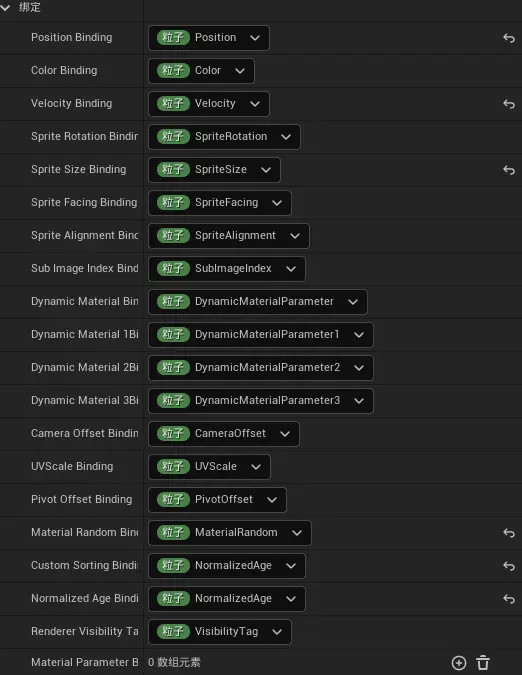The height and width of the screenshot is (675, 522).
Task: Open SubImageIndex binding dropdown
Action: [227, 269]
